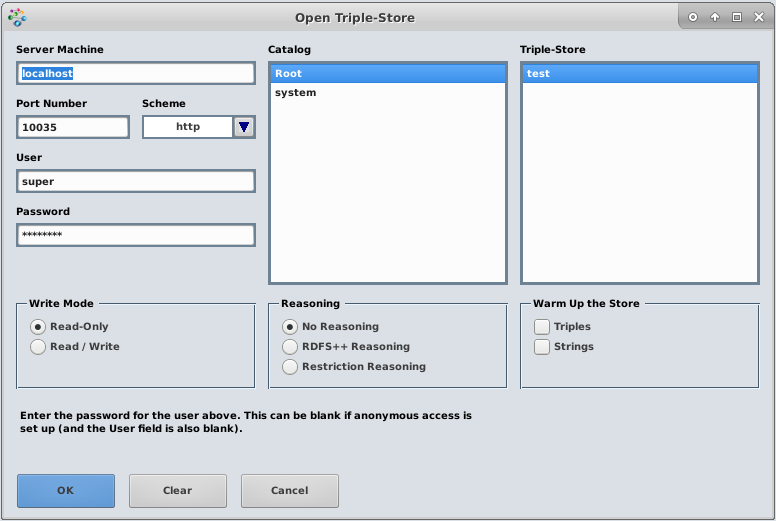Open the Scheme dropdown arrow
This screenshot has width=776, height=521.
(x=244, y=127)
